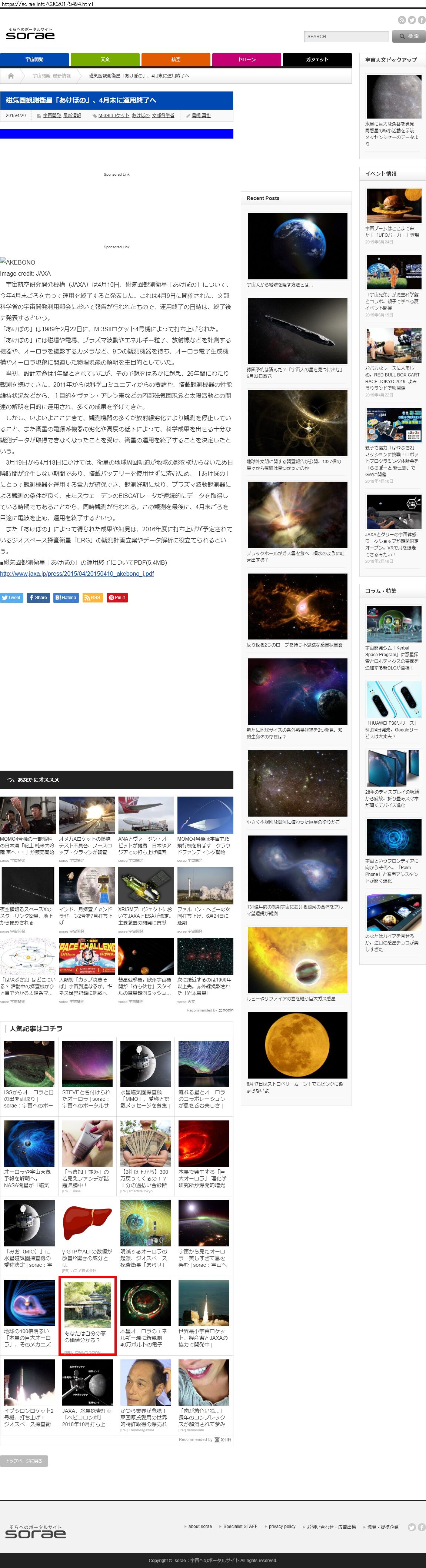Click inside the SEARCH input field
Viewport: 426px width, 1568px height.
click(346, 37)
